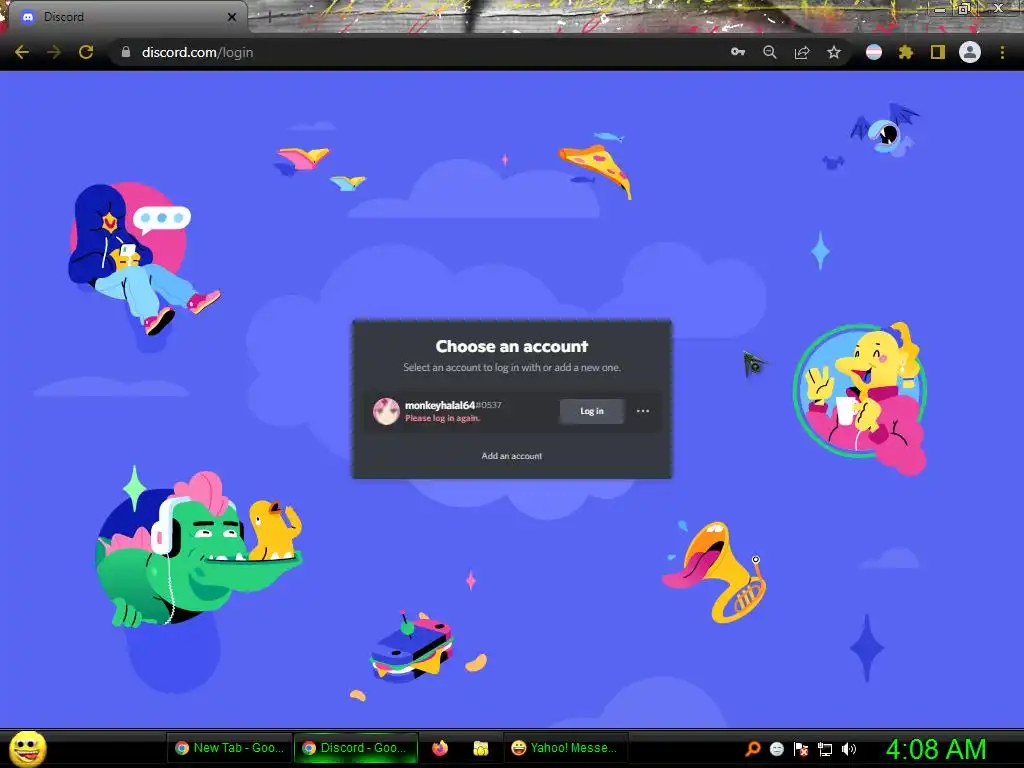Open the smiley face start button
The height and width of the screenshot is (768, 1024).
point(27,748)
